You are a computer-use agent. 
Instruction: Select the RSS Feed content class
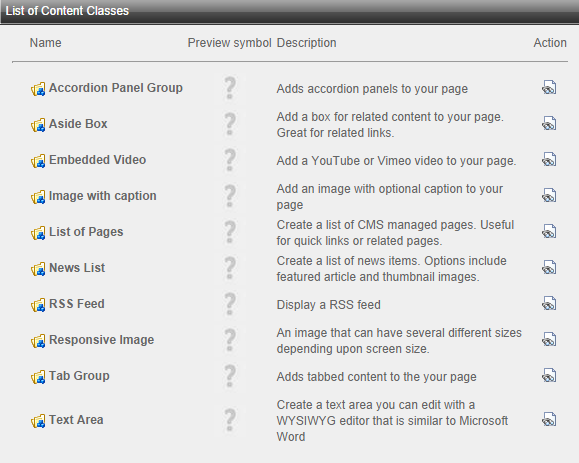tap(77, 304)
